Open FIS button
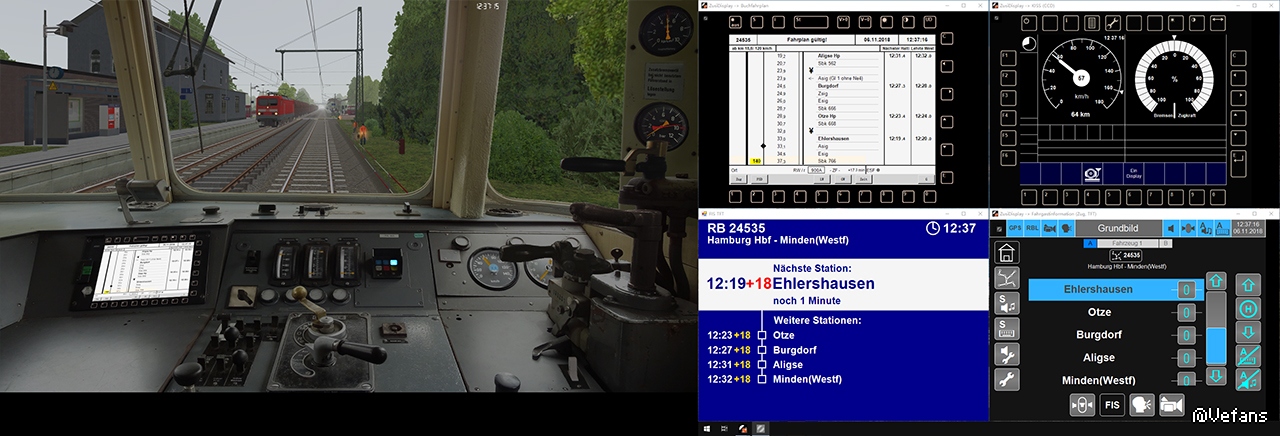 point(1112,405)
